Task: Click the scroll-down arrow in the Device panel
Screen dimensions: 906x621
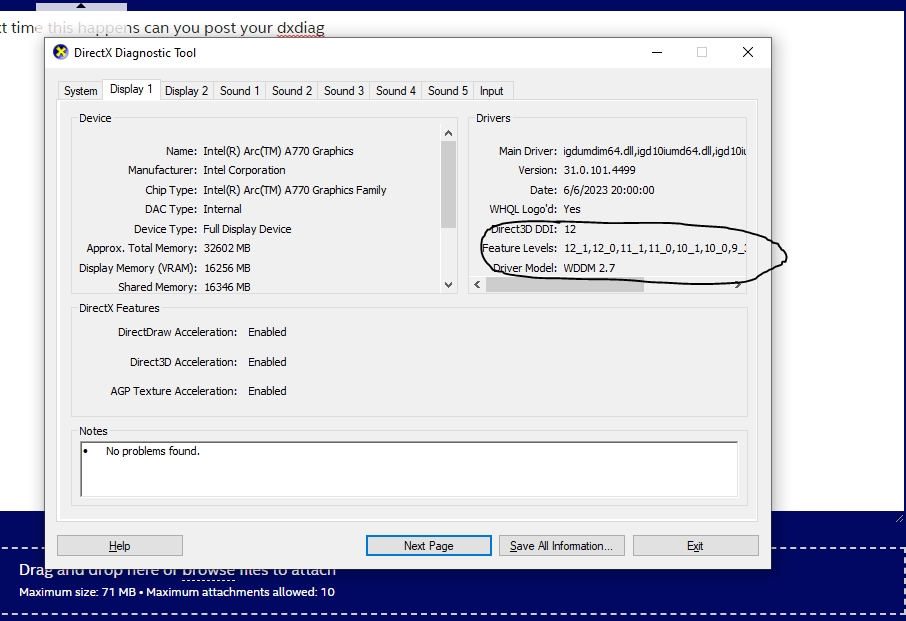Action: [448, 284]
